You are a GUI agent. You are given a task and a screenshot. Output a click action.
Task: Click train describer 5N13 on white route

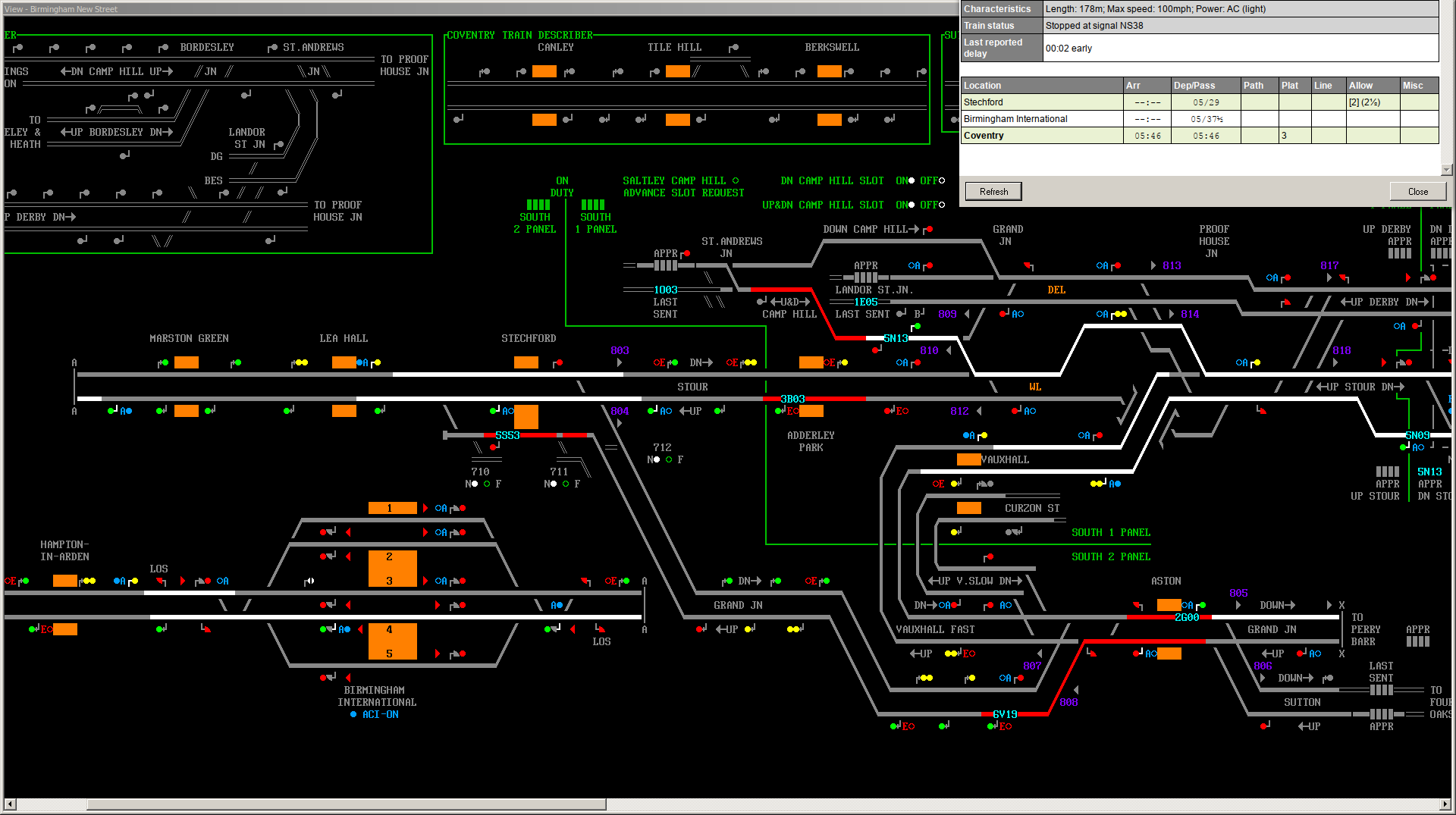[x=896, y=338]
